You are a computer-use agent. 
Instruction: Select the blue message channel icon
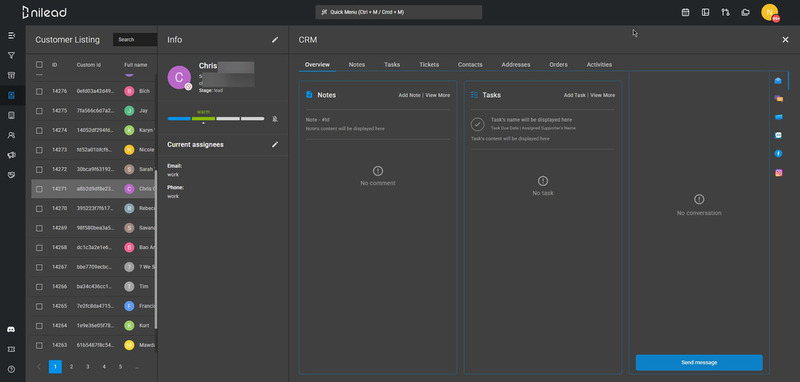(778, 117)
